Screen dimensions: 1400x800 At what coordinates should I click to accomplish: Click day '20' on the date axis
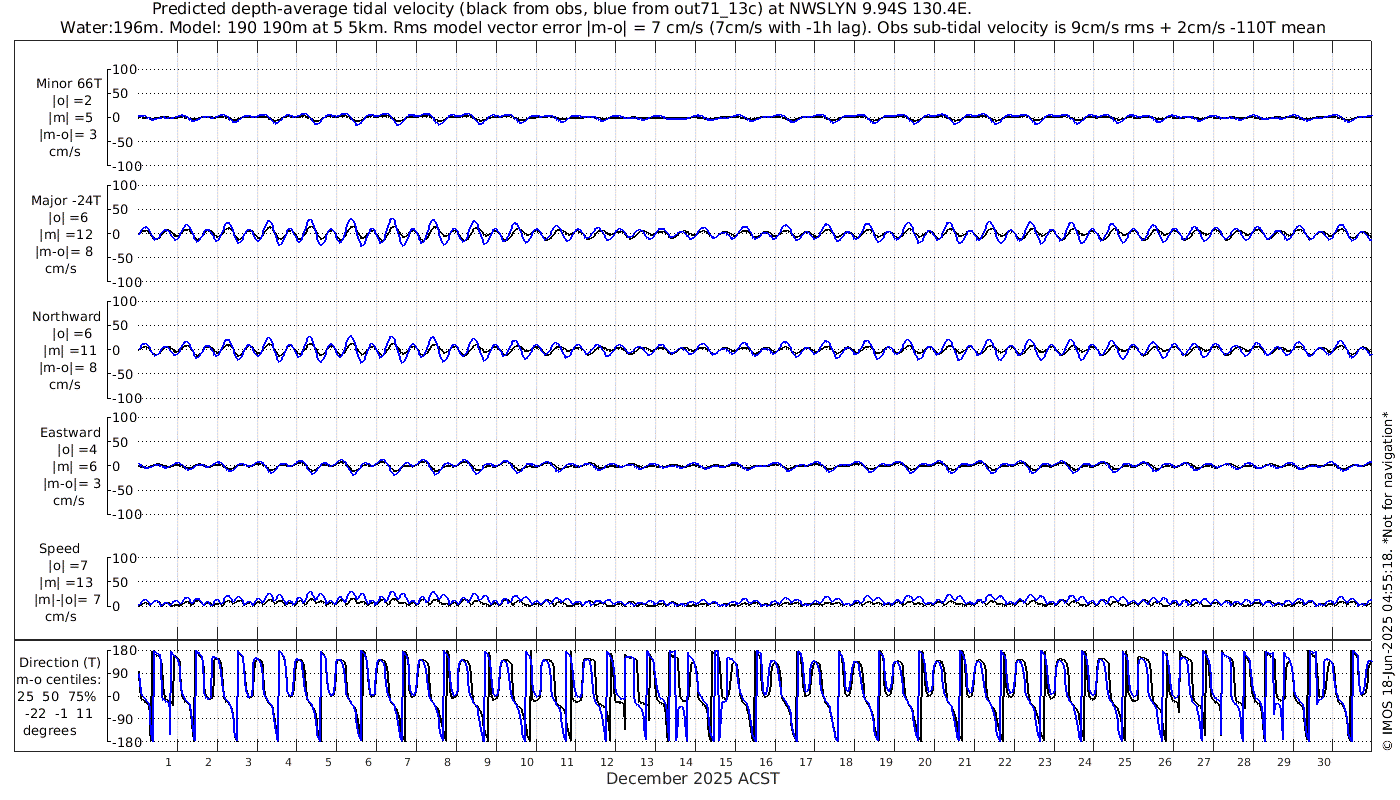pyautogui.click(x=925, y=762)
